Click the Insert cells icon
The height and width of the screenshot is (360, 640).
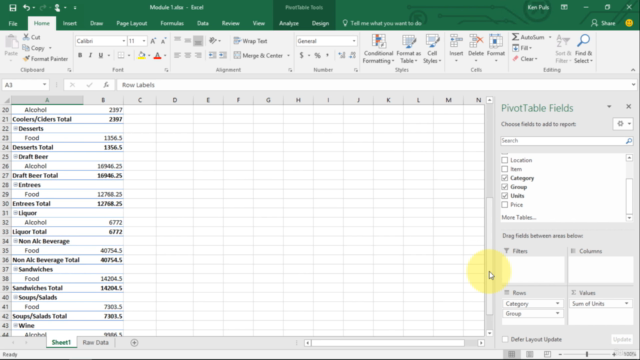pyautogui.click(x=456, y=42)
